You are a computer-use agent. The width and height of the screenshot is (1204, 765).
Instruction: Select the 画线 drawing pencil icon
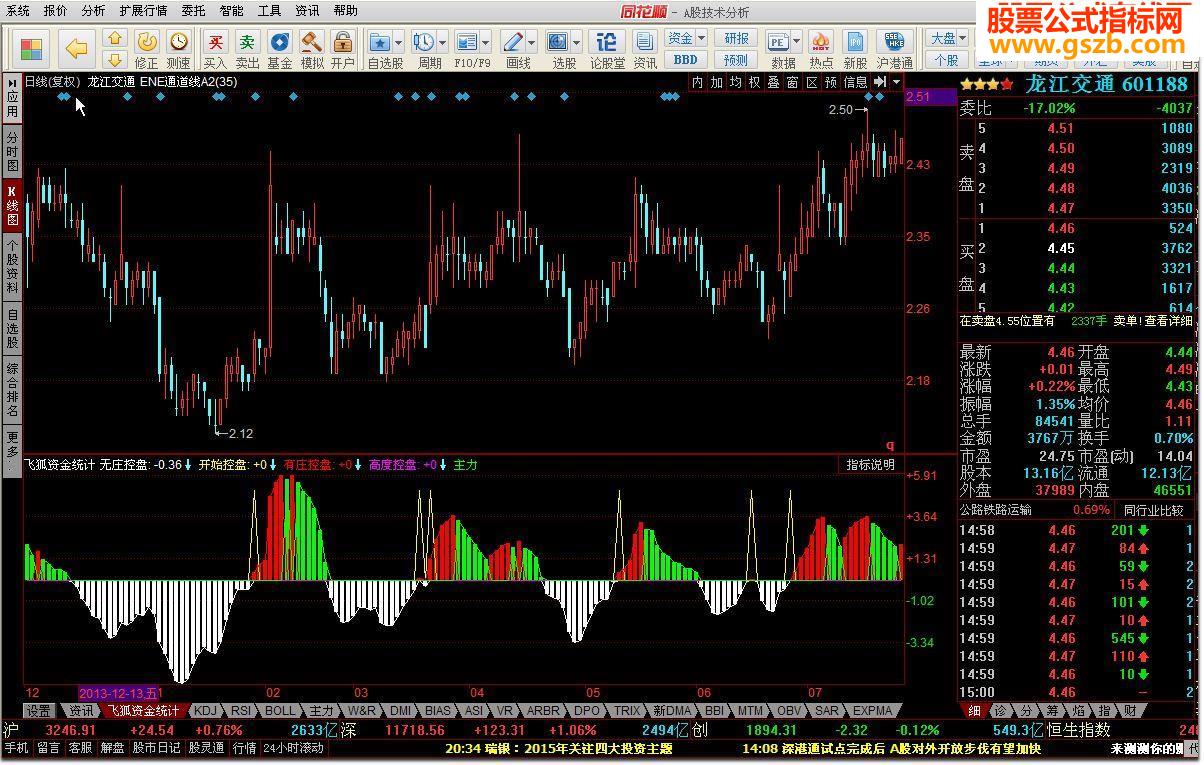512,42
